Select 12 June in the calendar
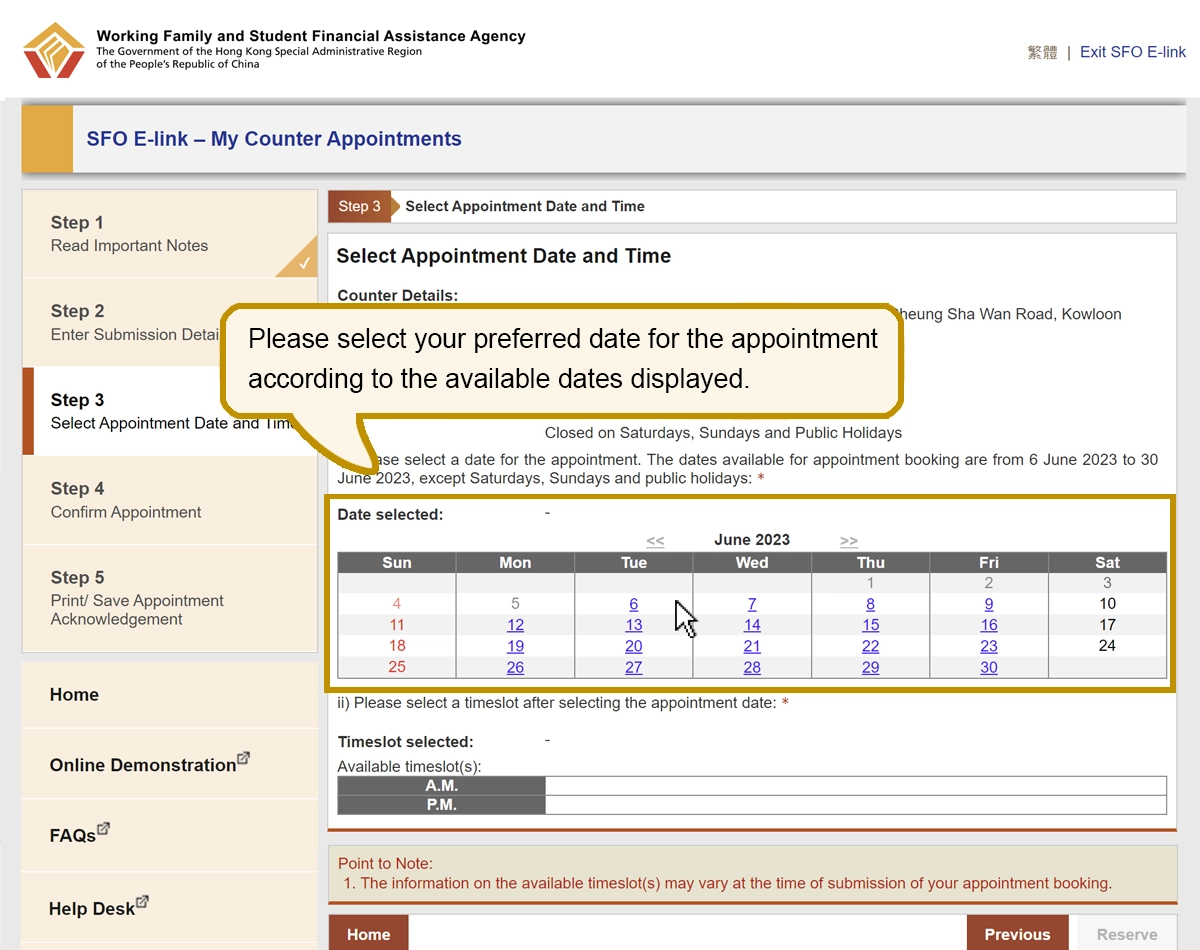 (x=515, y=625)
